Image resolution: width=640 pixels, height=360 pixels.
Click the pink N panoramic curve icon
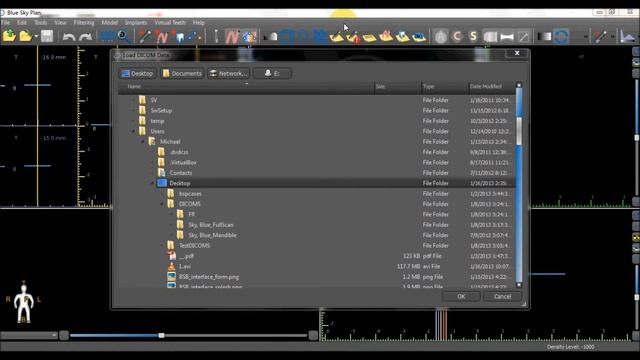pos(232,37)
